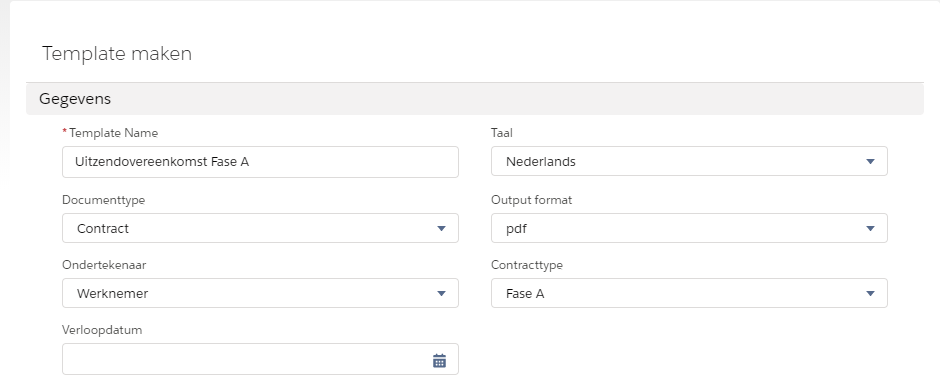Click the Gegevens section header
Image resolution: width=940 pixels, height=391 pixels.
(475, 99)
